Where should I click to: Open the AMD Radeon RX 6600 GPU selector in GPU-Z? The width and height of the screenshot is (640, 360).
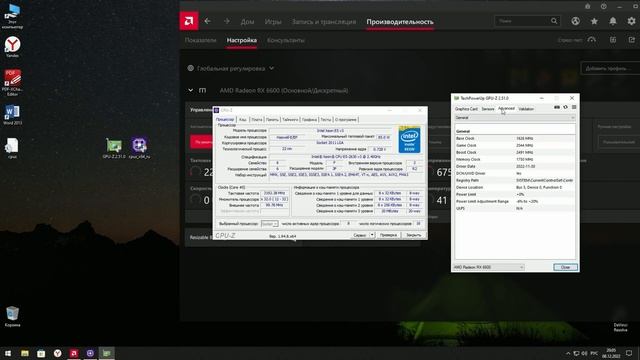tap(489, 267)
